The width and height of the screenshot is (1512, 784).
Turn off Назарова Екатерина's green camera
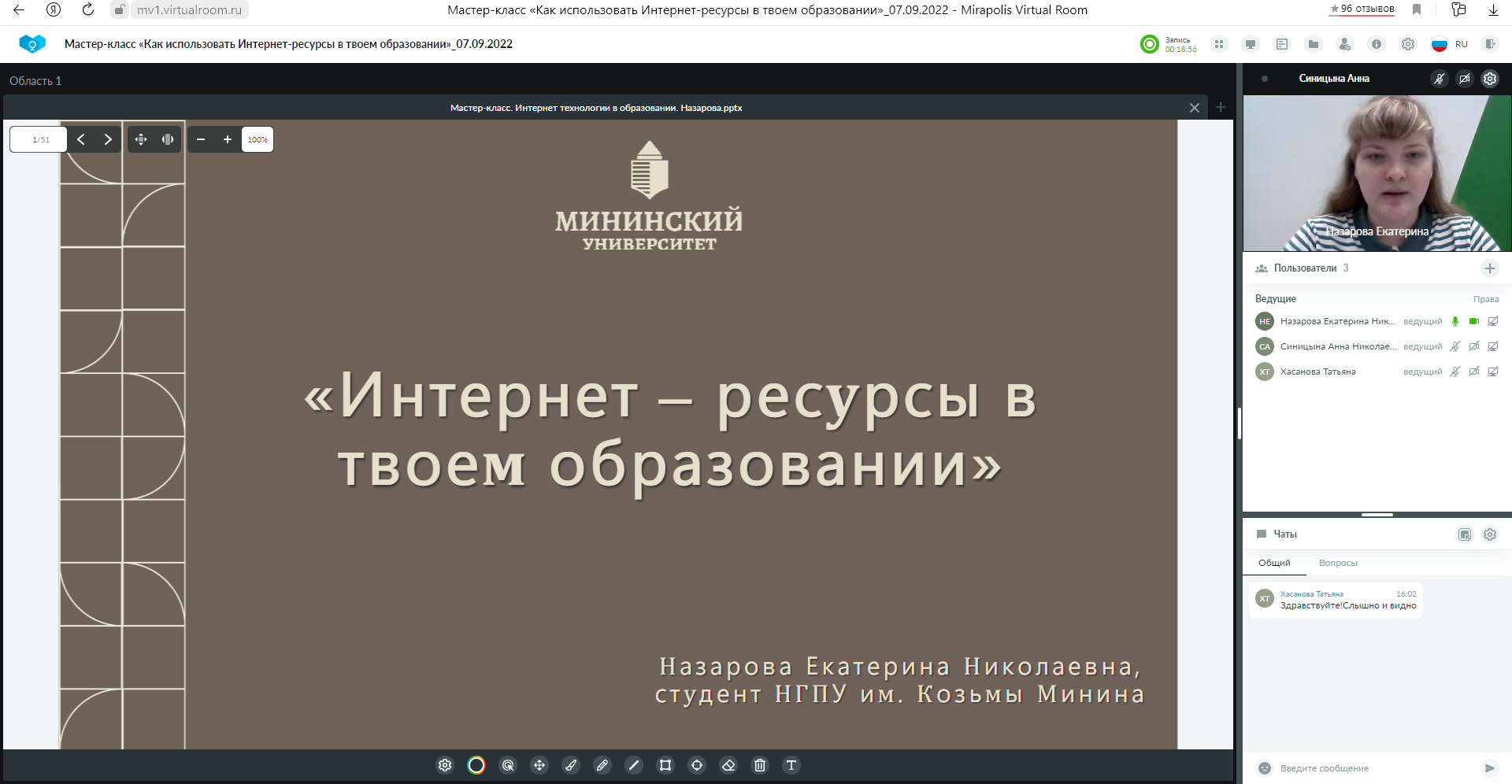pyautogui.click(x=1474, y=321)
